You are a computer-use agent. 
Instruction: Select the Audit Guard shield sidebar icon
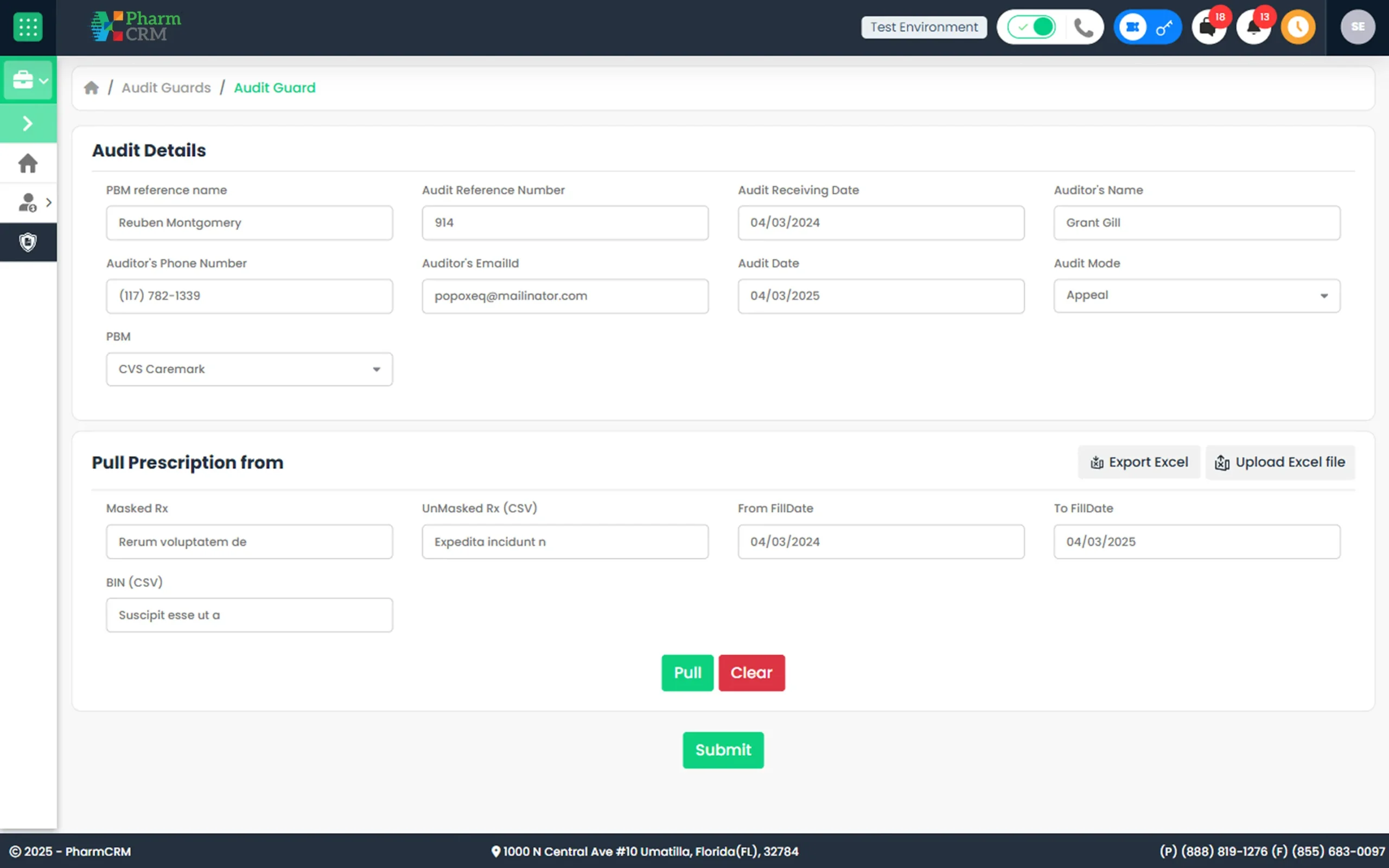tap(28, 242)
